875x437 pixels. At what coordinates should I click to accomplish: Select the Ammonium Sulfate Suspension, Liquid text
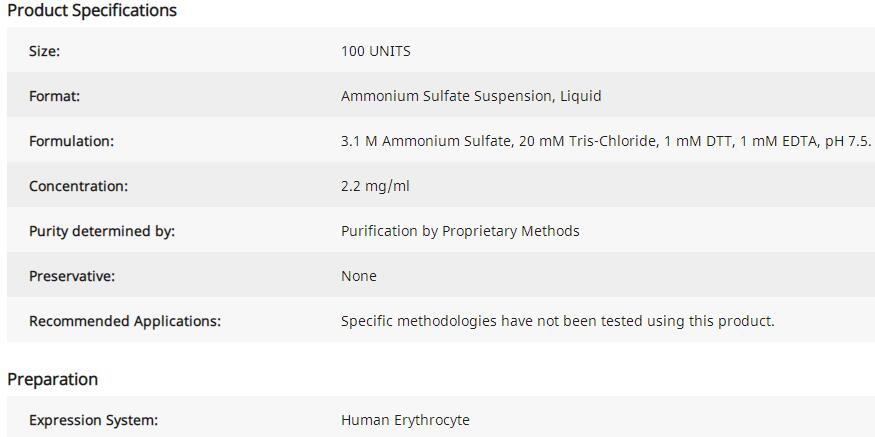pyautogui.click(x=471, y=96)
